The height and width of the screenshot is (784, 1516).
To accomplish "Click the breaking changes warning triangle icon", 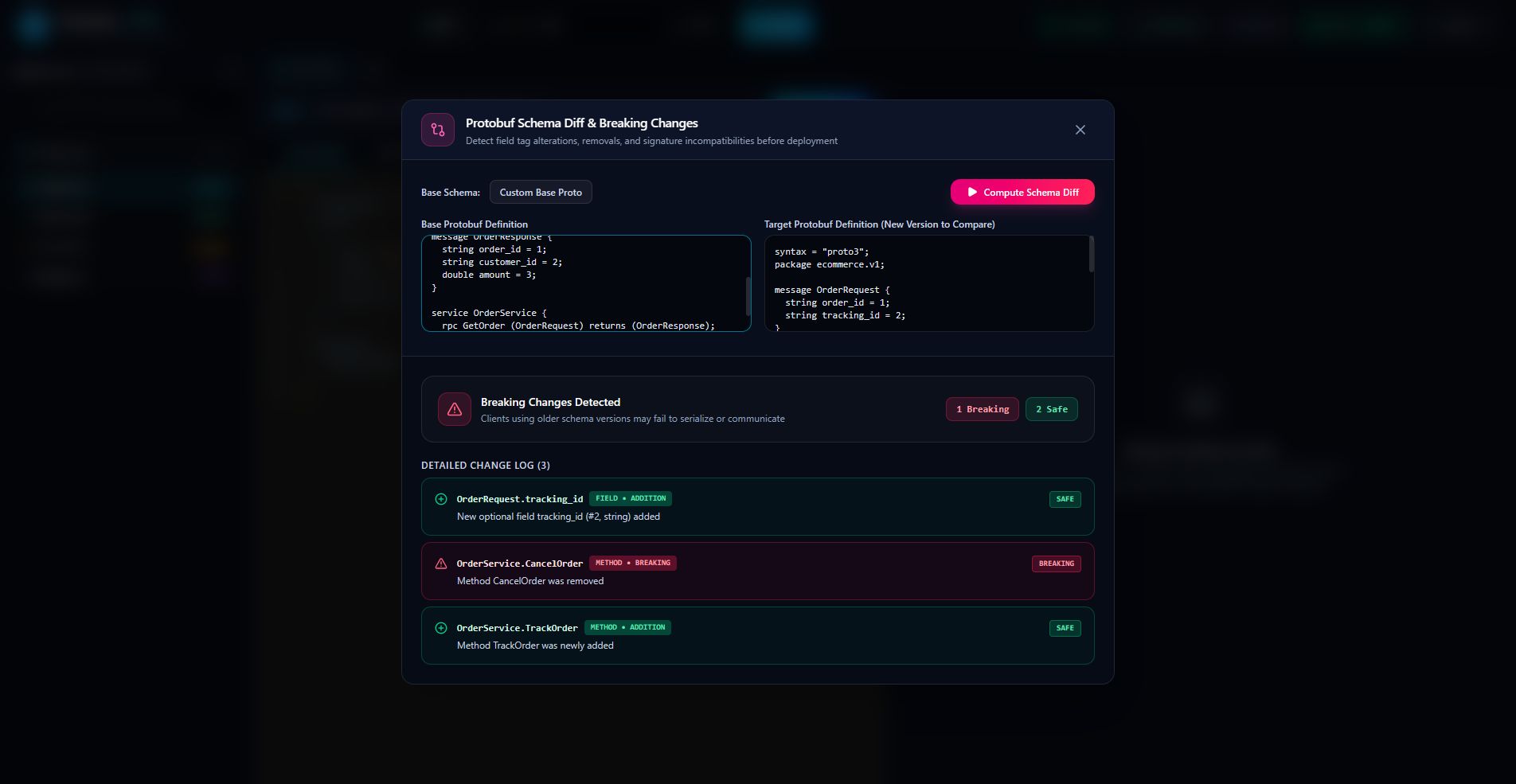I will pos(455,409).
